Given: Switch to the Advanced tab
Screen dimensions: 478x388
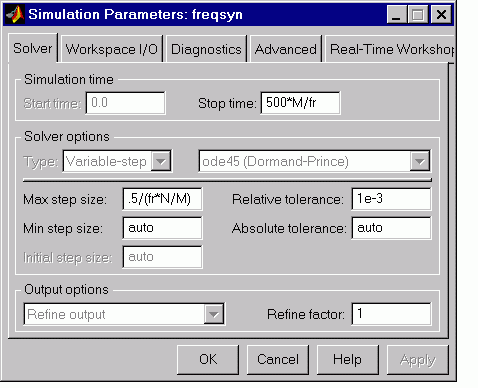Looking at the screenshot, I should tap(286, 49).
